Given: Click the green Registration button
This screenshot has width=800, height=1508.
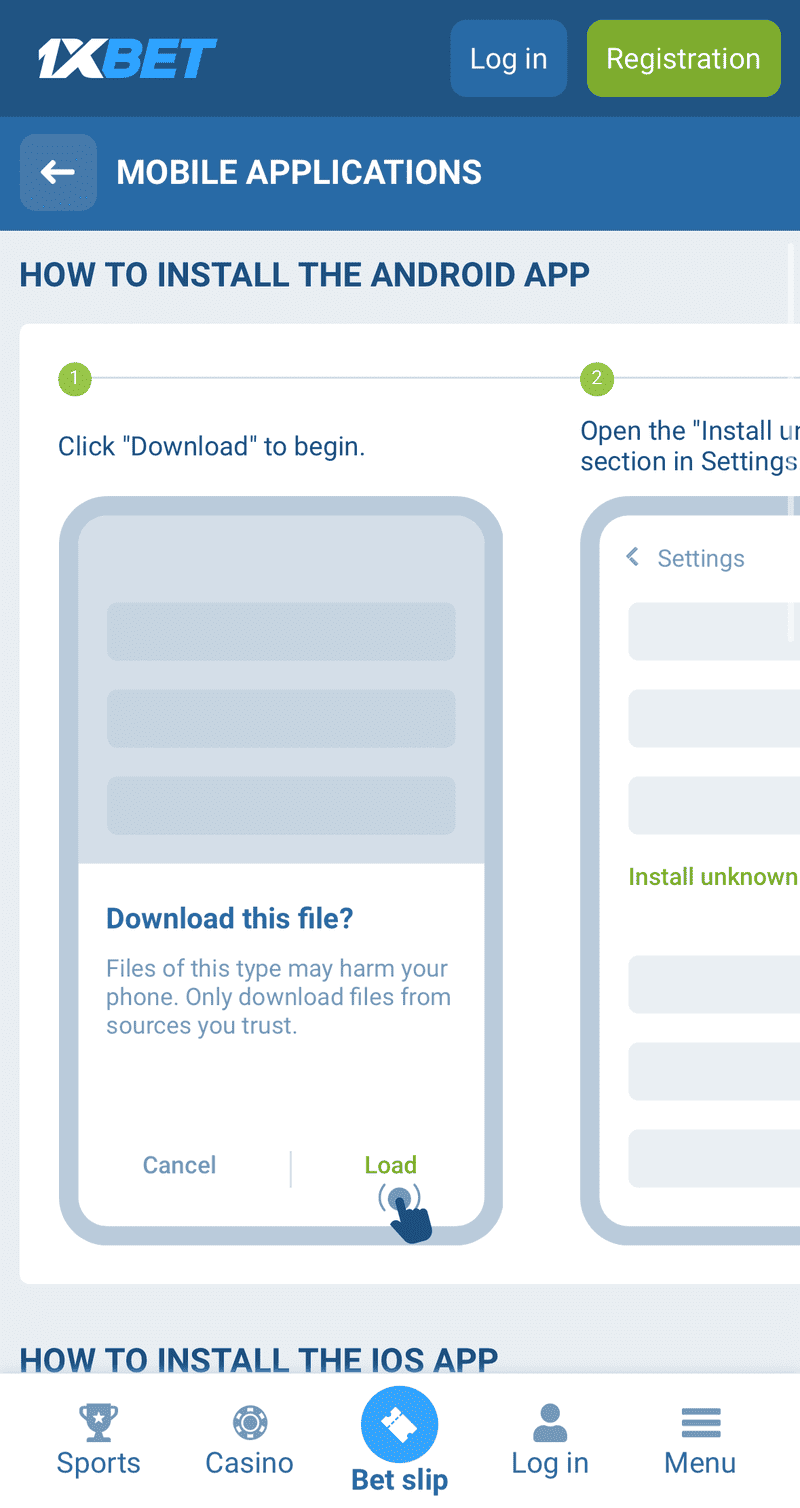Looking at the screenshot, I should [x=683, y=59].
